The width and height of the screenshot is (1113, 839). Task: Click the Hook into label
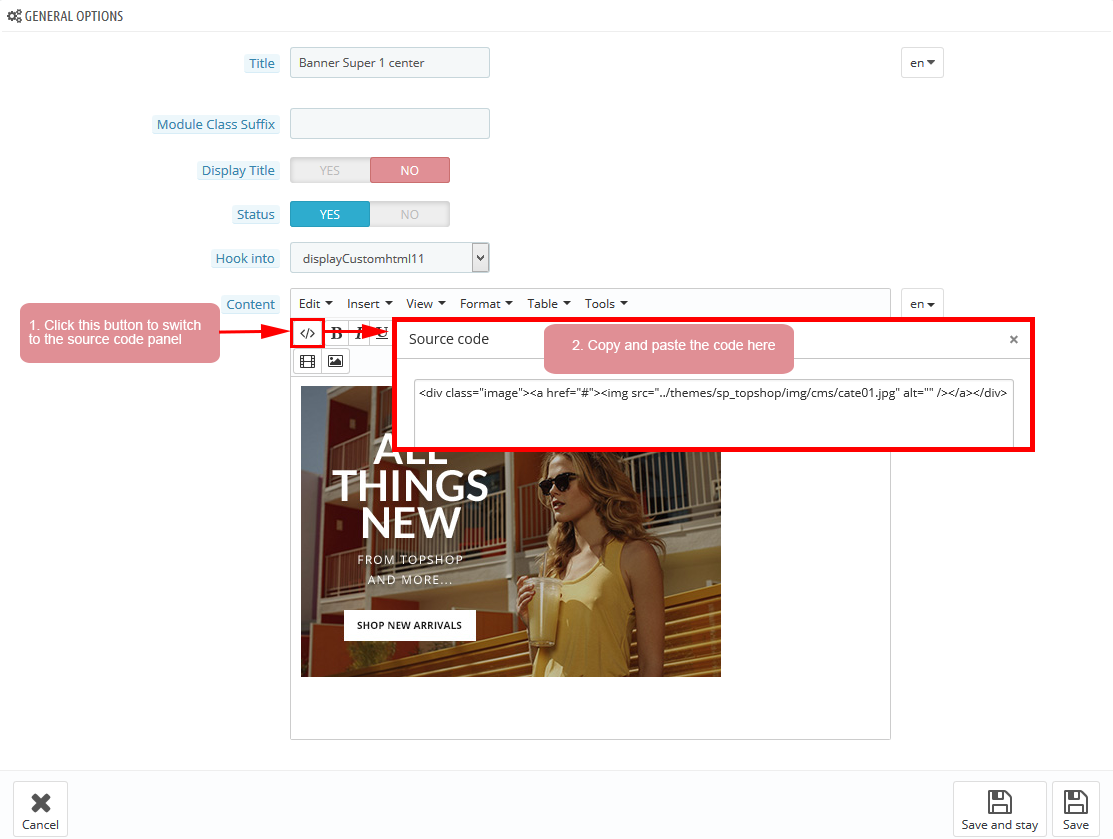pyautogui.click(x=245, y=258)
